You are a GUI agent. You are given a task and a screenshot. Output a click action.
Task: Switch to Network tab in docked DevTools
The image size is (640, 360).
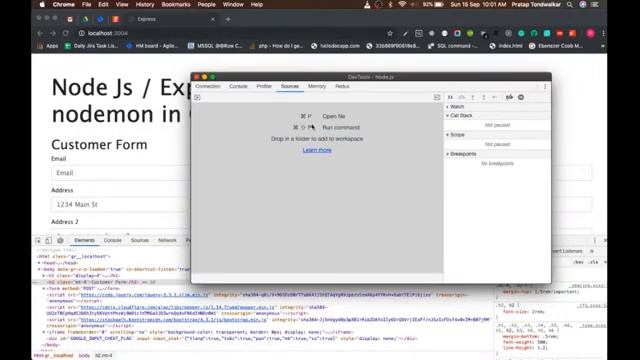click(167, 240)
